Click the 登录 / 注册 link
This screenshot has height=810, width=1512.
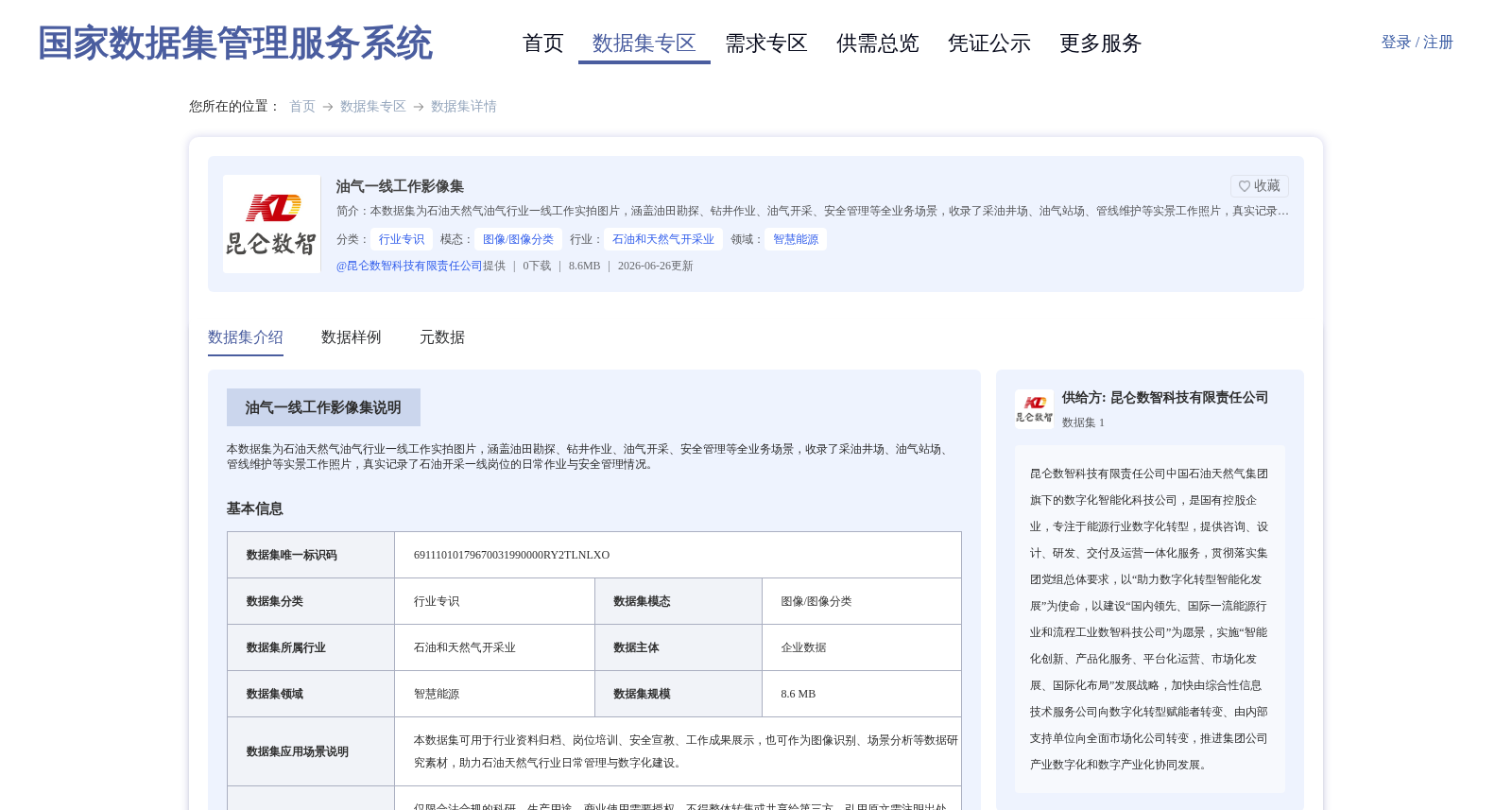[1417, 43]
